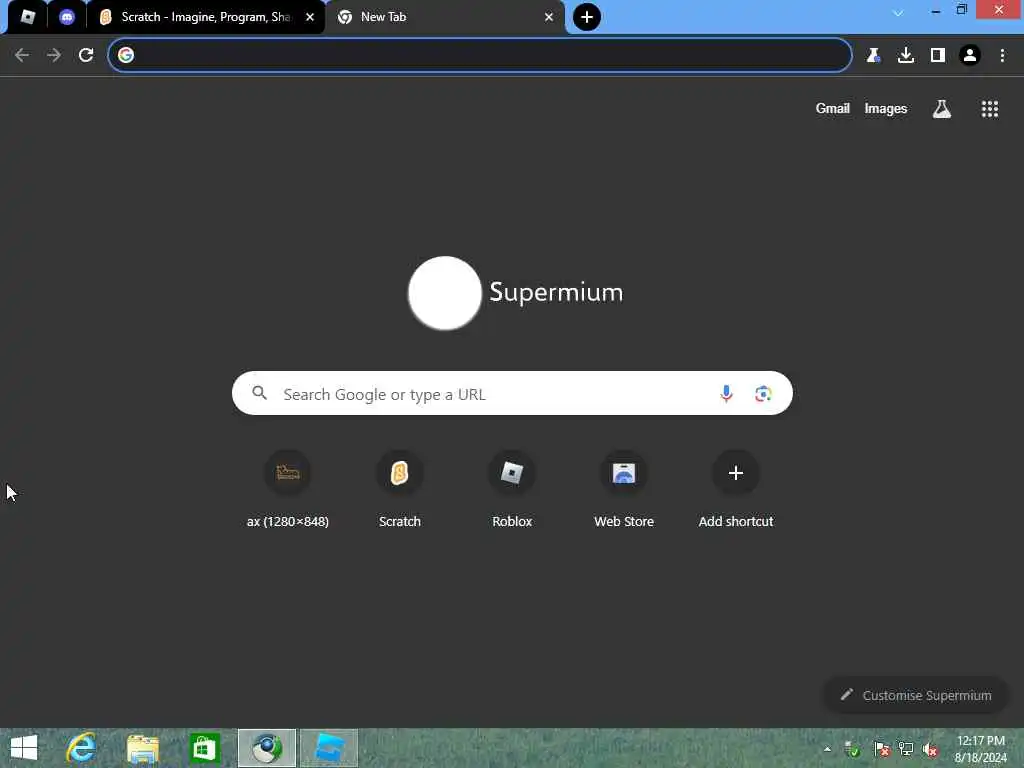Minimize the browser window
Image resolution: width=1024 pixels, height=768 pixels.
[x=935, y=10]
